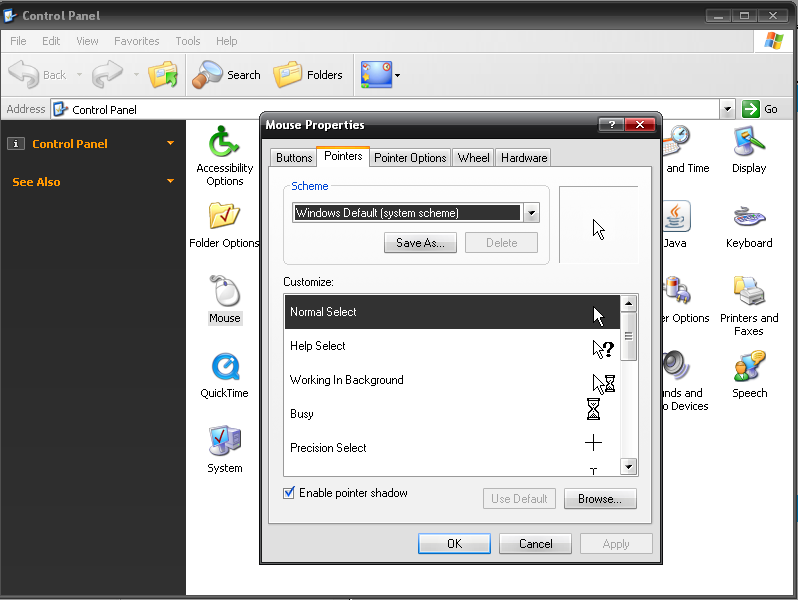798x600 pixels.
Task: Open the Views button dropdown arrow
Action: coord(397,75)
